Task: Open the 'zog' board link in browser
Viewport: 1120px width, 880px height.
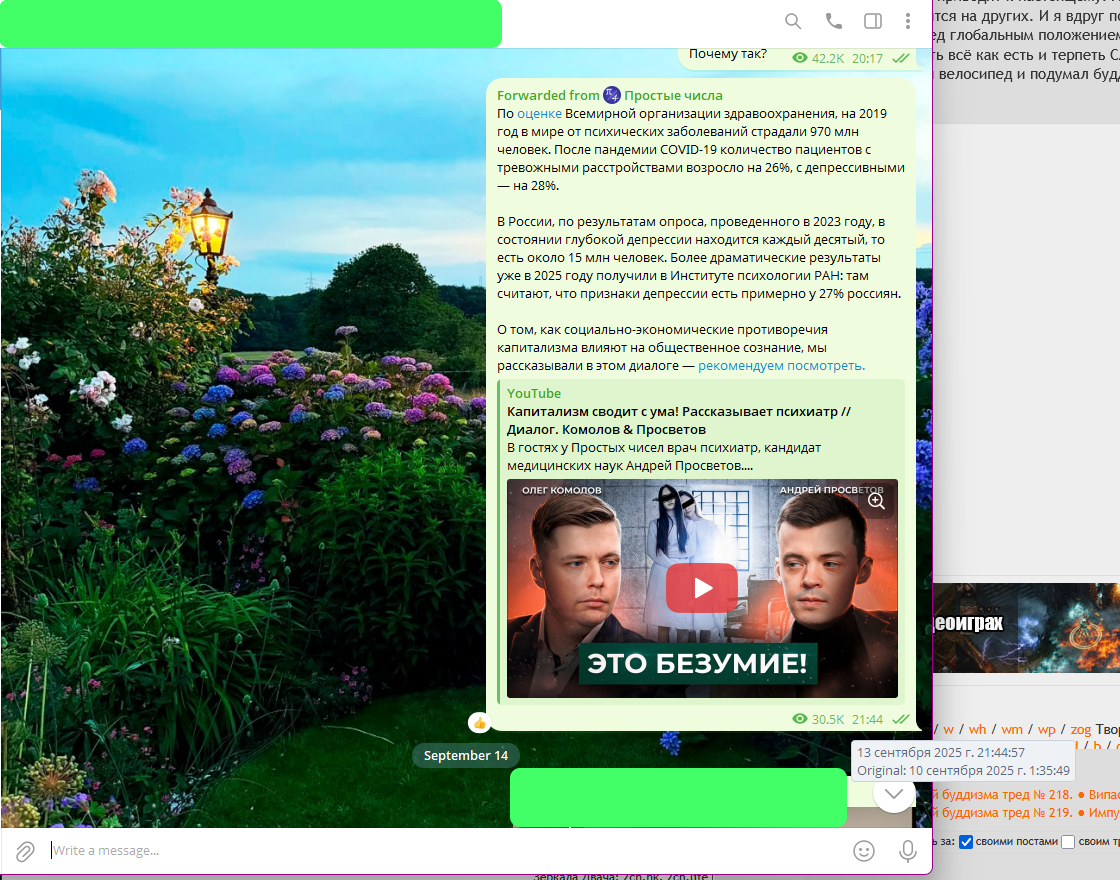Action: (1081, 729)
